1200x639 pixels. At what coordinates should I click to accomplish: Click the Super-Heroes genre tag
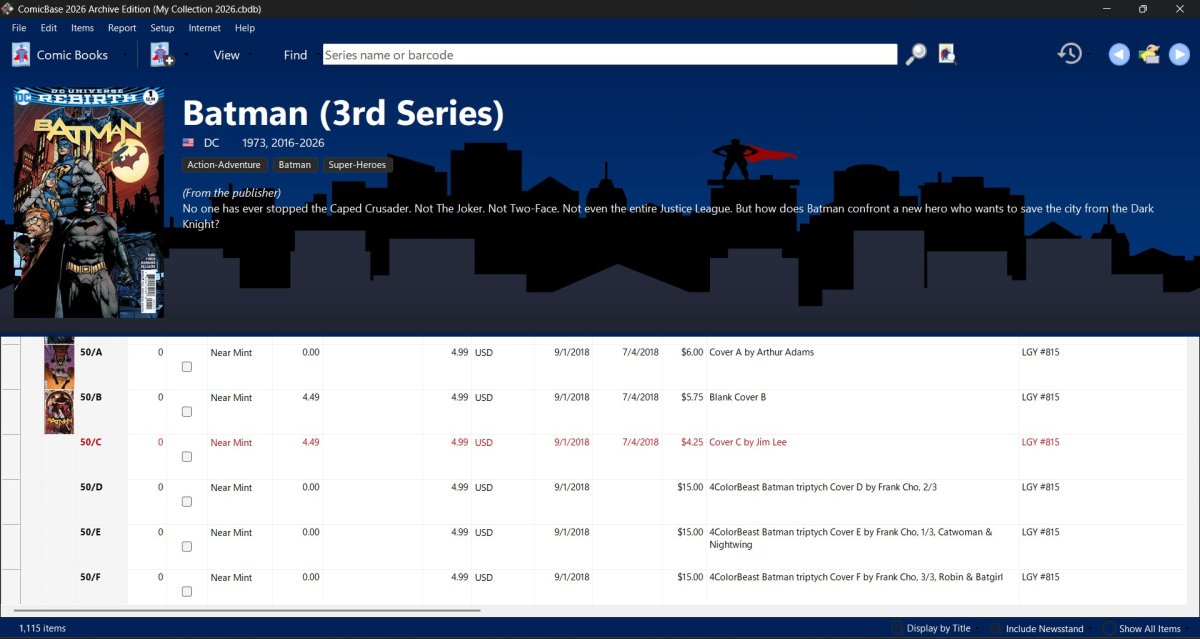click(x=358, y=165)
